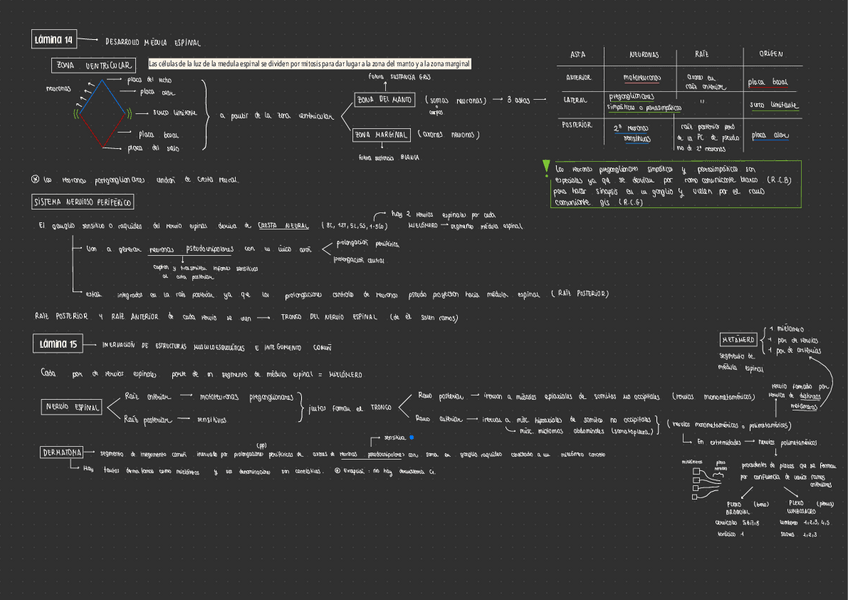
Task: Click the small blue dot near 'sensitiva'
Action: pos(397,437)
